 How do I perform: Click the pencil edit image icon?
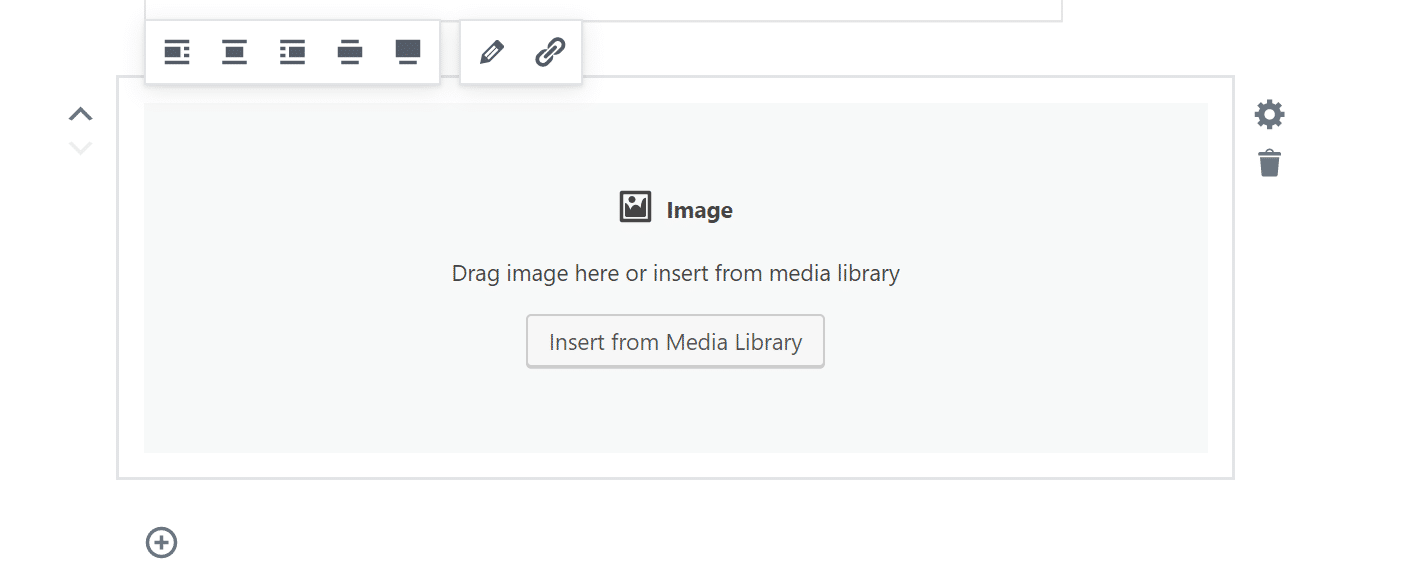point(491,52)
